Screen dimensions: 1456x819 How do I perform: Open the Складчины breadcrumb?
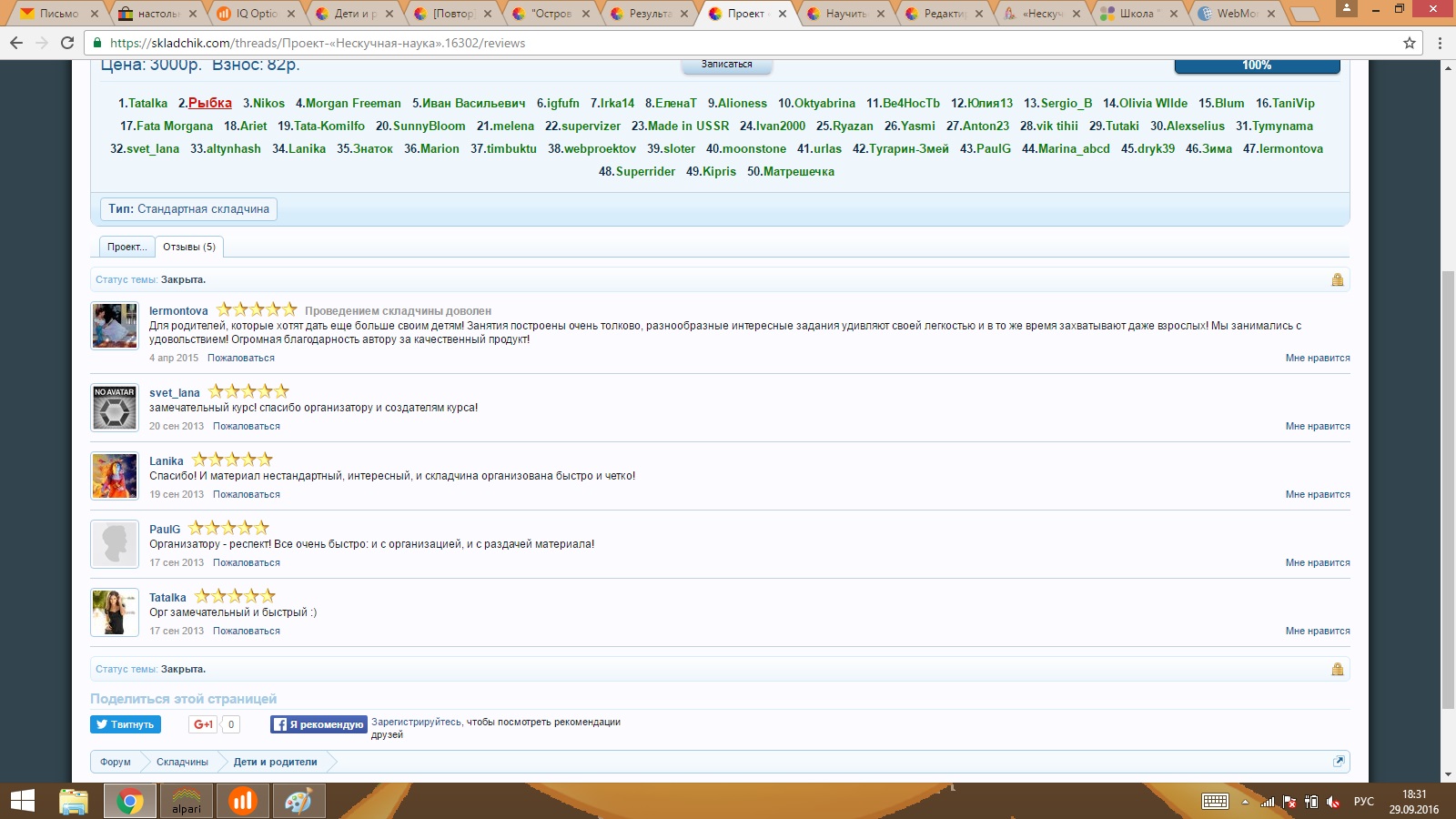coord(182,762)
